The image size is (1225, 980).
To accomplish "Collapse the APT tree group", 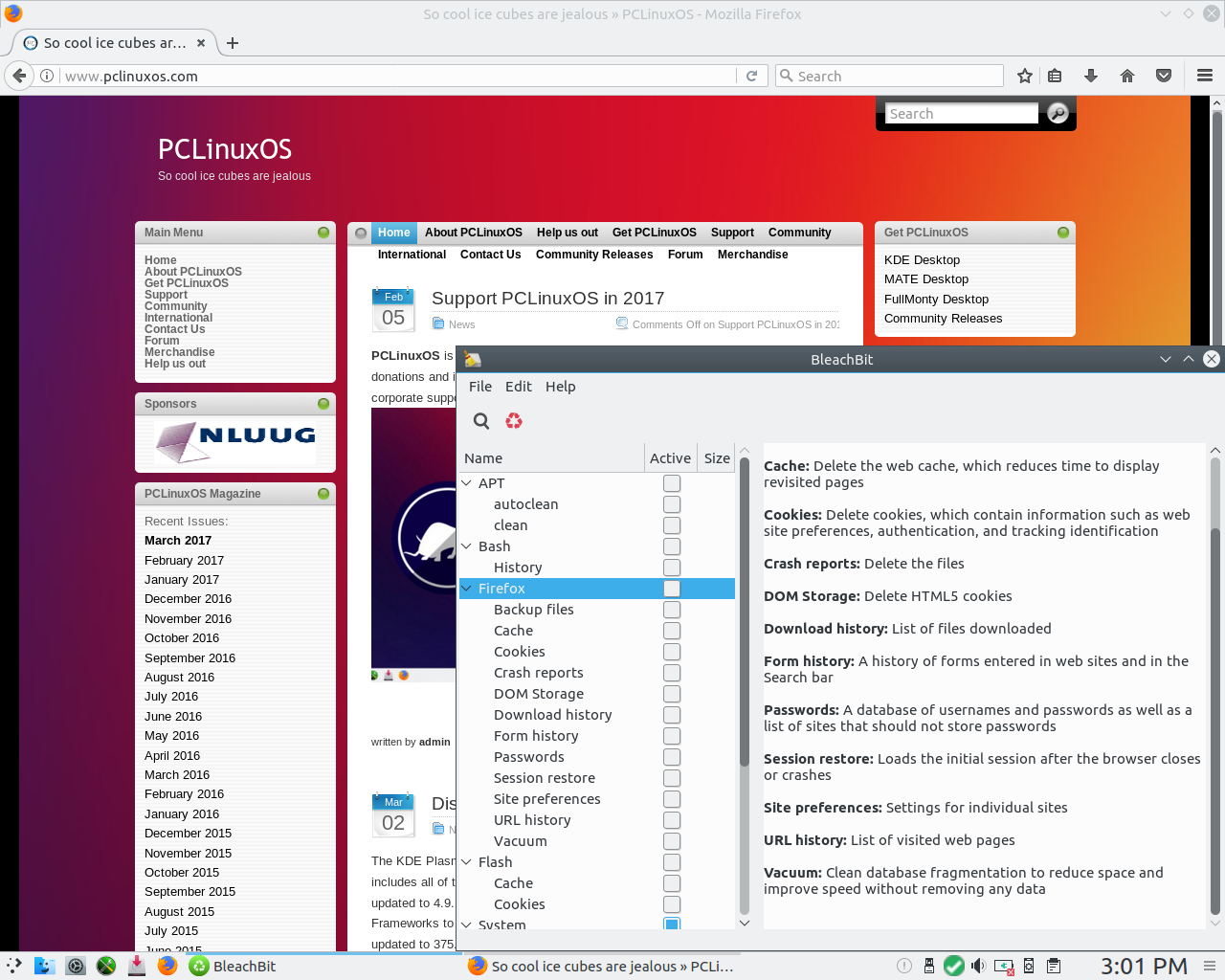I will [x=467, y=483].
